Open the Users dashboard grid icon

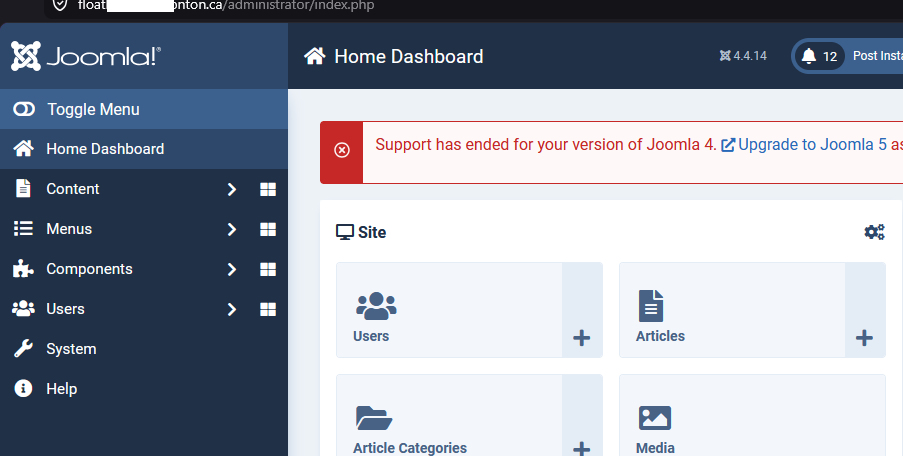pos(268,309)
